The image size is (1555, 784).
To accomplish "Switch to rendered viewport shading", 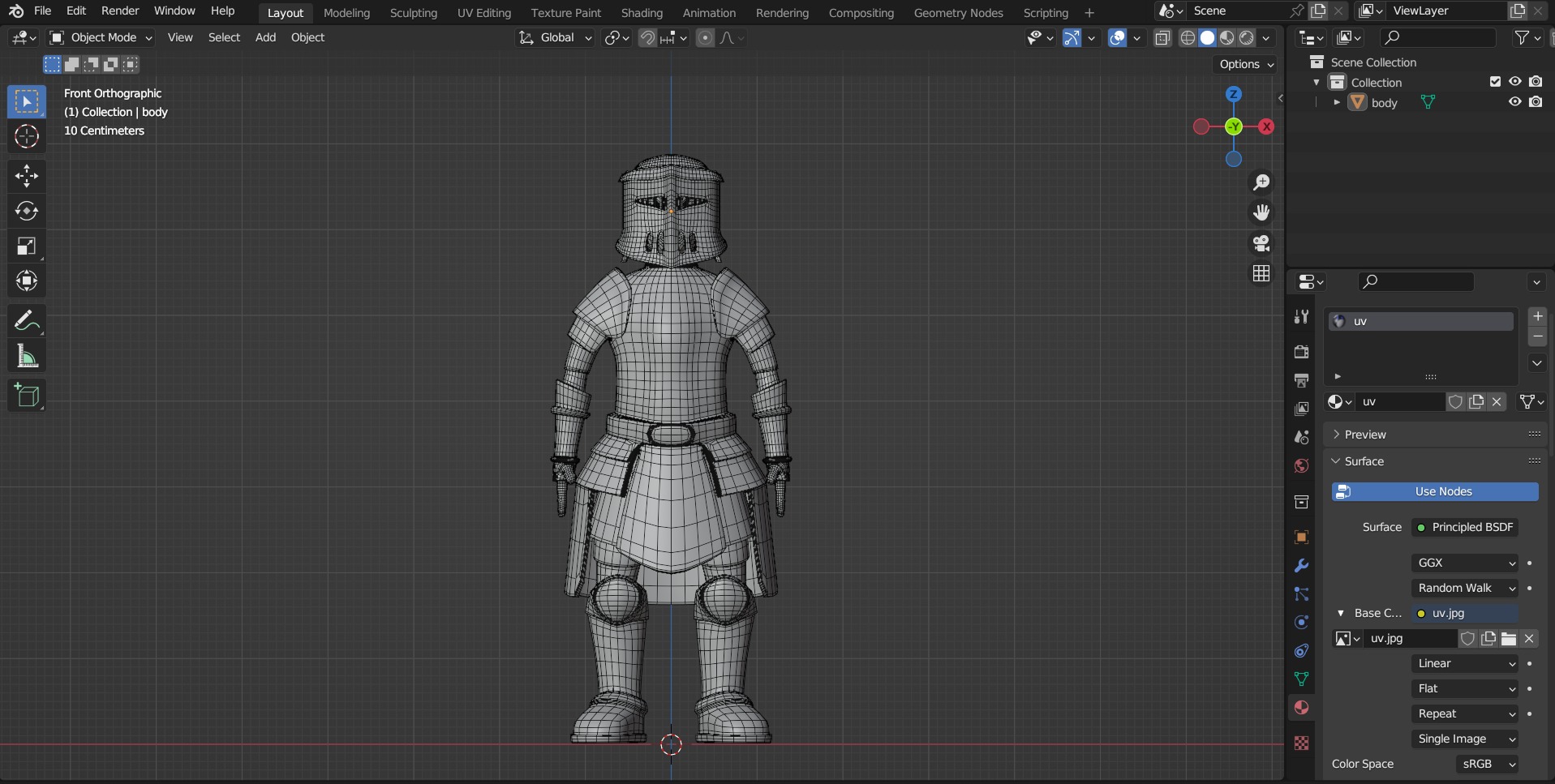I will [x=1247, y=38].
